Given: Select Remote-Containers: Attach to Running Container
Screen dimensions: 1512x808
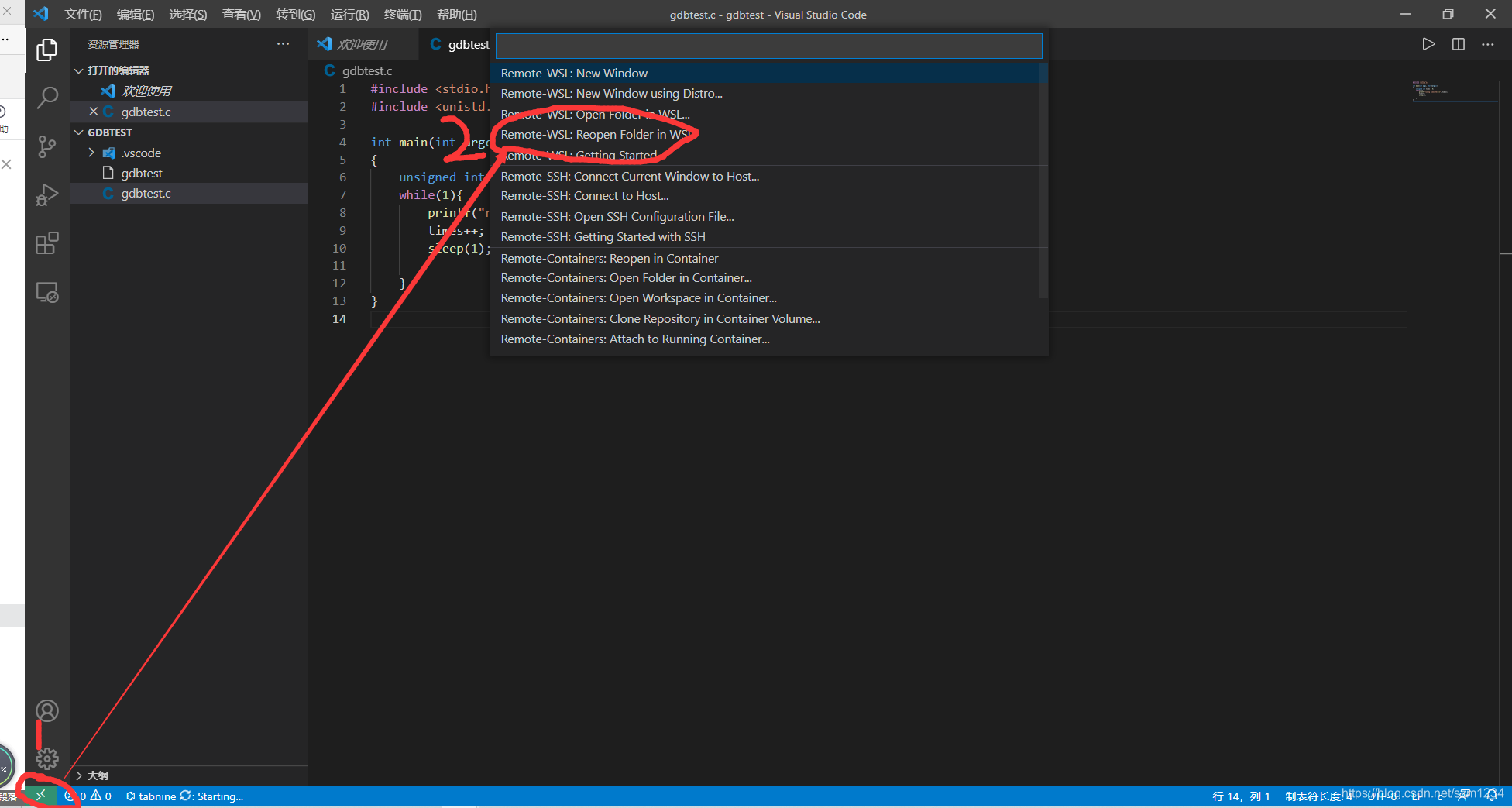Looking at the screenshot, I should pos(768,339).
